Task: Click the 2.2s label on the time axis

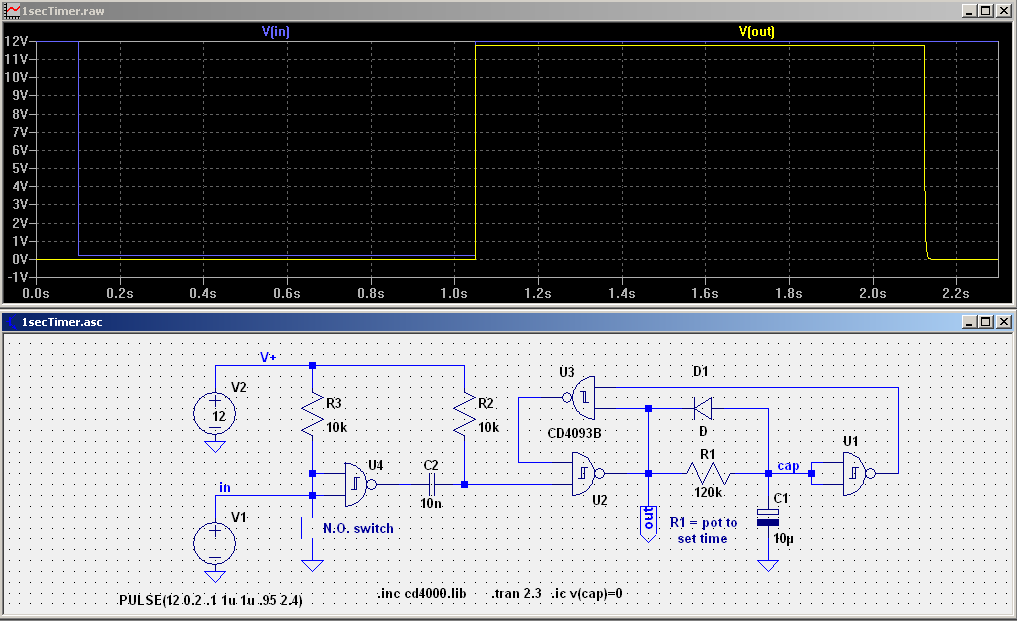Action: pyautogui.click(x=956, y=293)
